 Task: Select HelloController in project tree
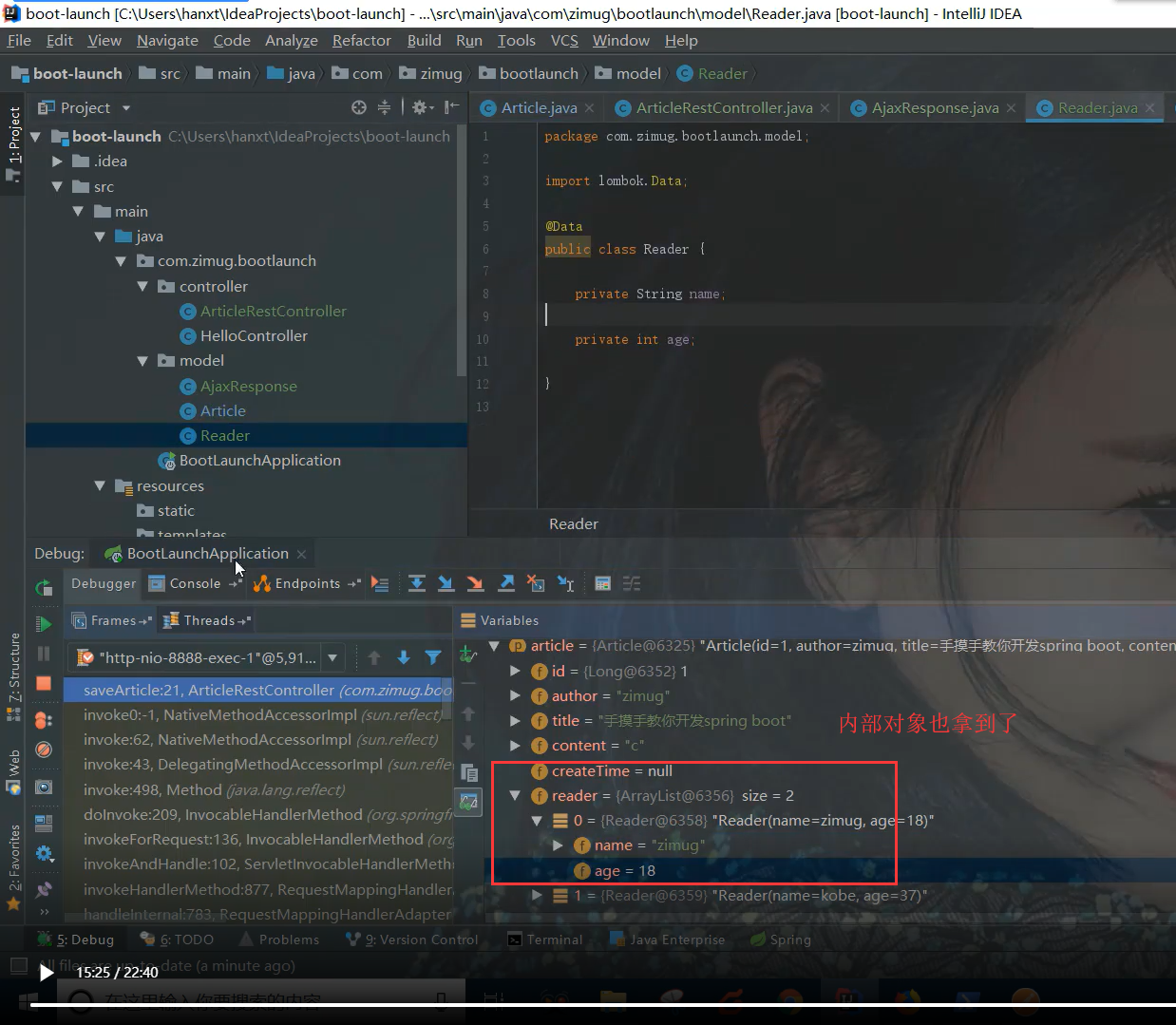pos(254,336)
